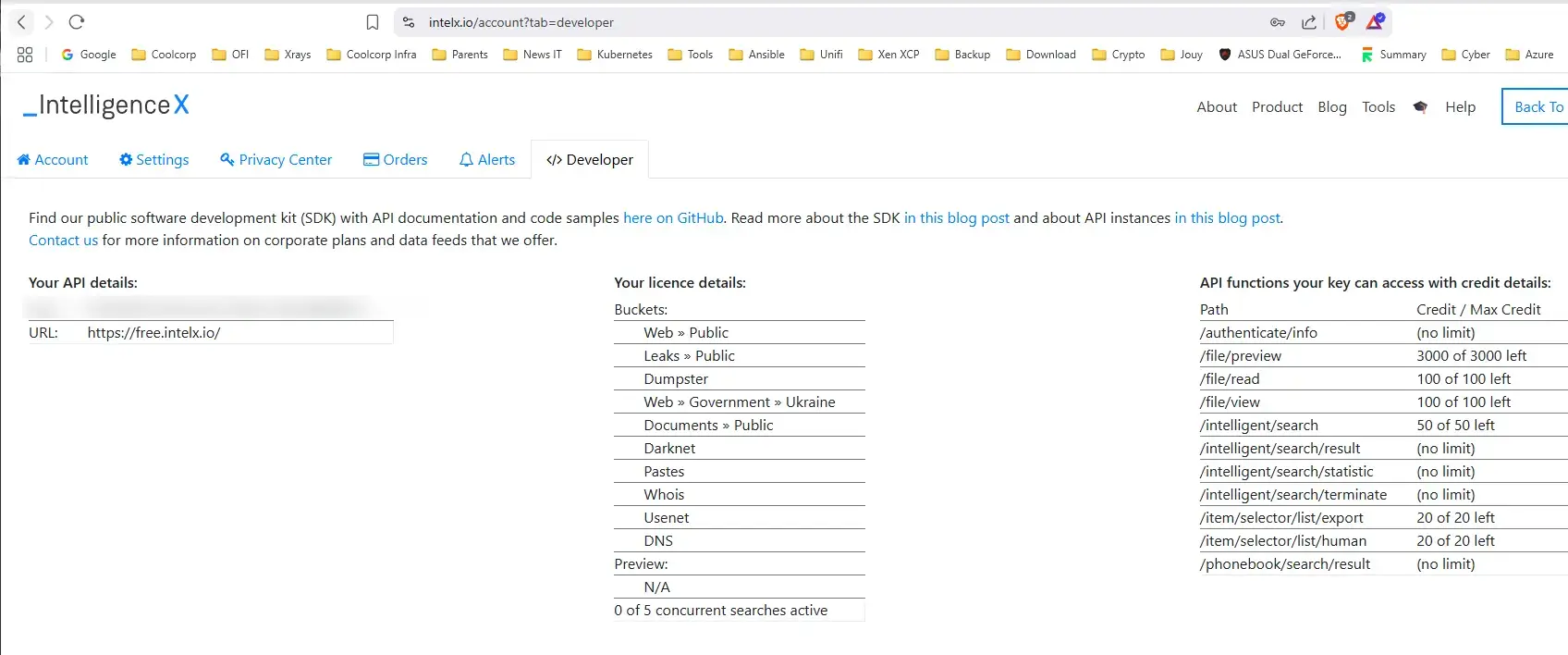Screen dimensions: 1568x655
Task: Open the Coolcorp bookmarks folder
Action: pos(164,55)
